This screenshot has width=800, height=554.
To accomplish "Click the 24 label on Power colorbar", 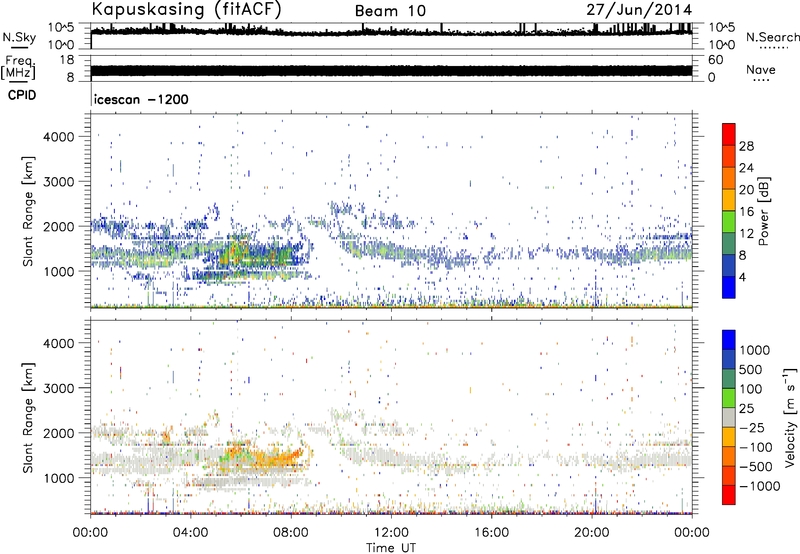I will pos(746,168).
